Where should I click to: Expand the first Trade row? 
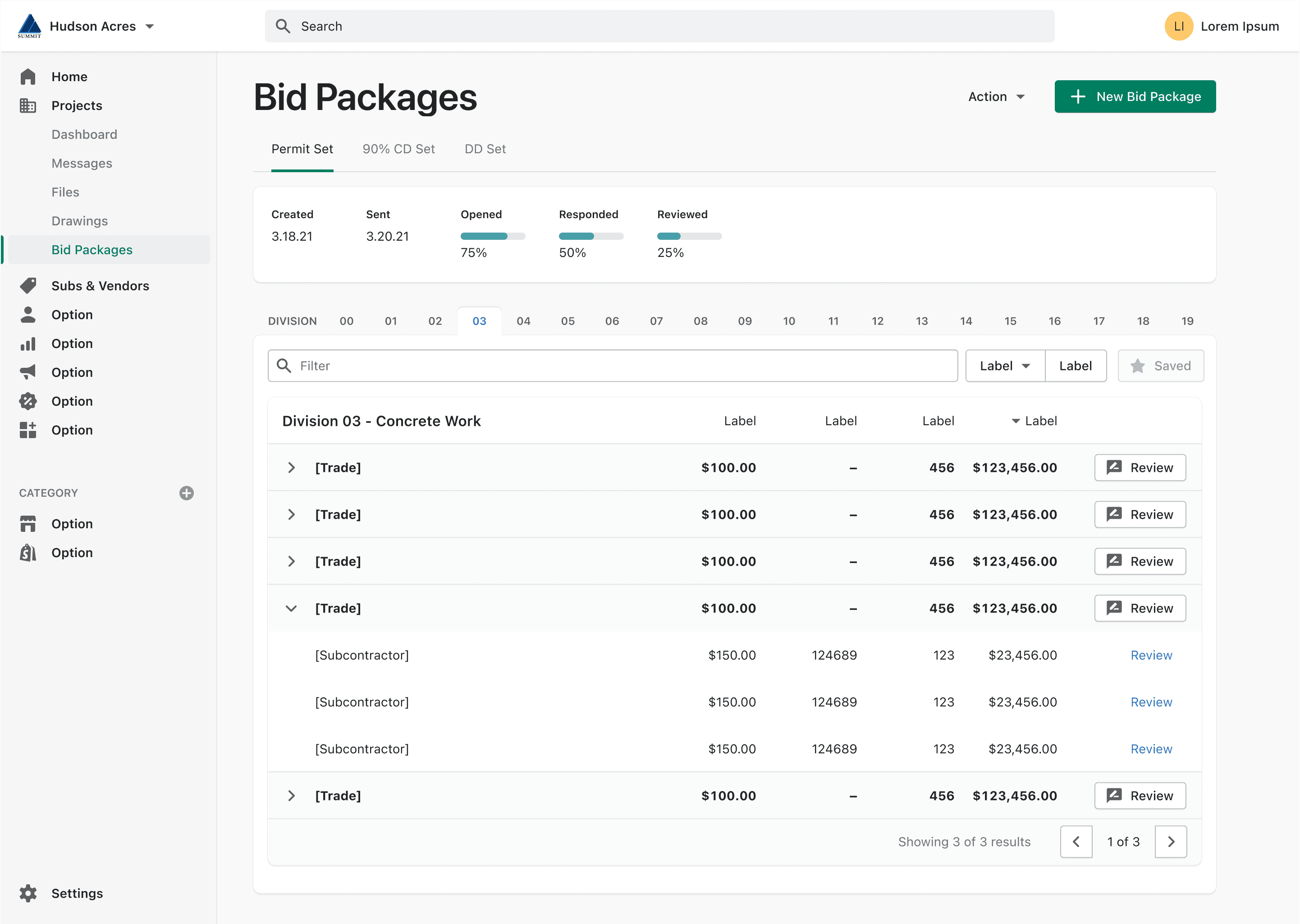[x=291, y=468]
